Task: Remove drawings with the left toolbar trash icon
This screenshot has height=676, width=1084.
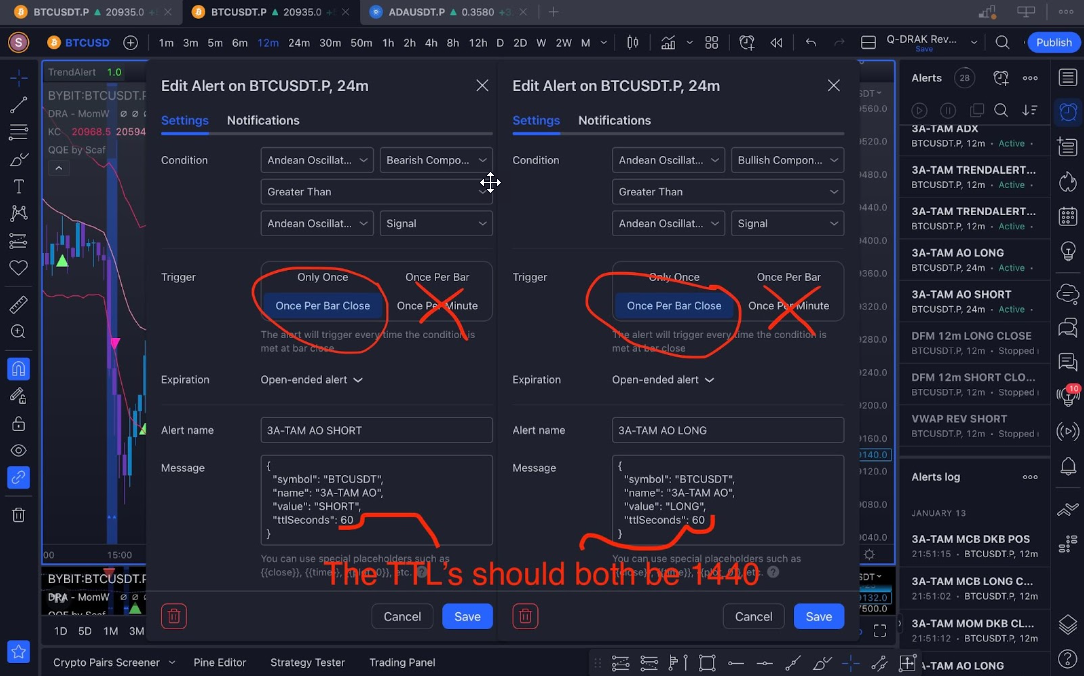Action: tap(19, 515)
